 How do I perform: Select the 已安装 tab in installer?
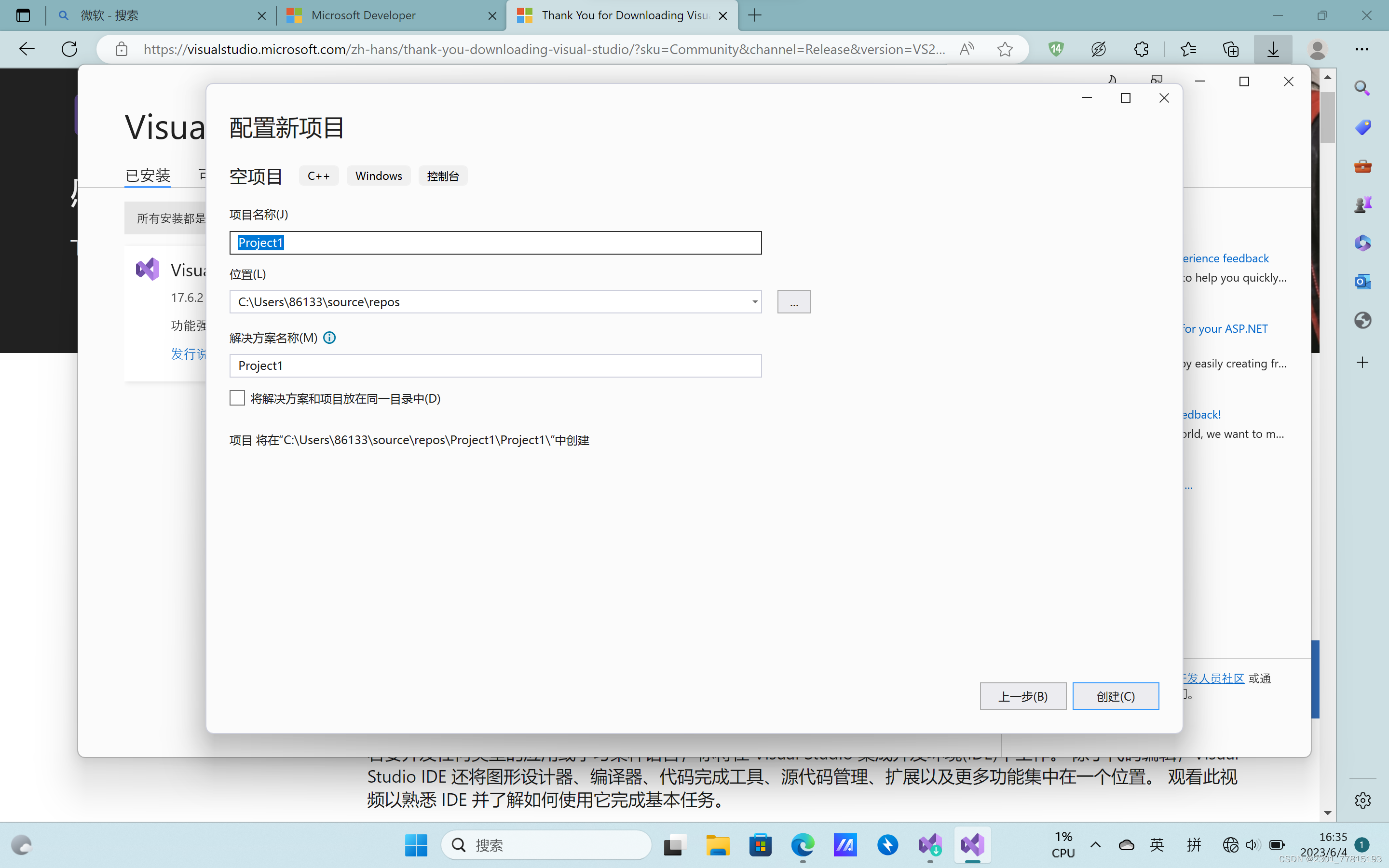148,175
